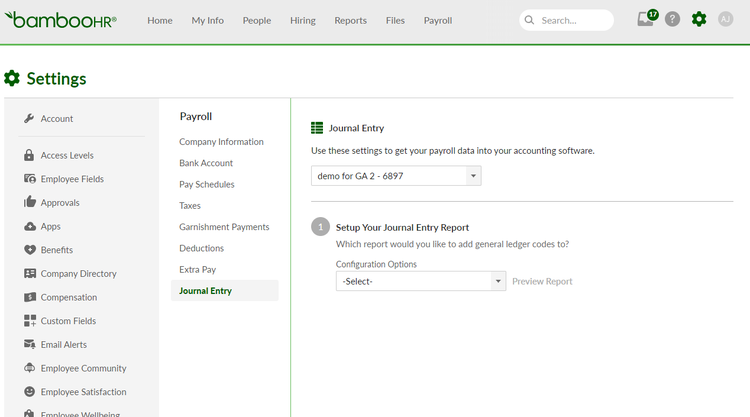The width and height of the screenshot is (750, 417).
Task: Click the Preview Report link
Action: coord(542,281)
